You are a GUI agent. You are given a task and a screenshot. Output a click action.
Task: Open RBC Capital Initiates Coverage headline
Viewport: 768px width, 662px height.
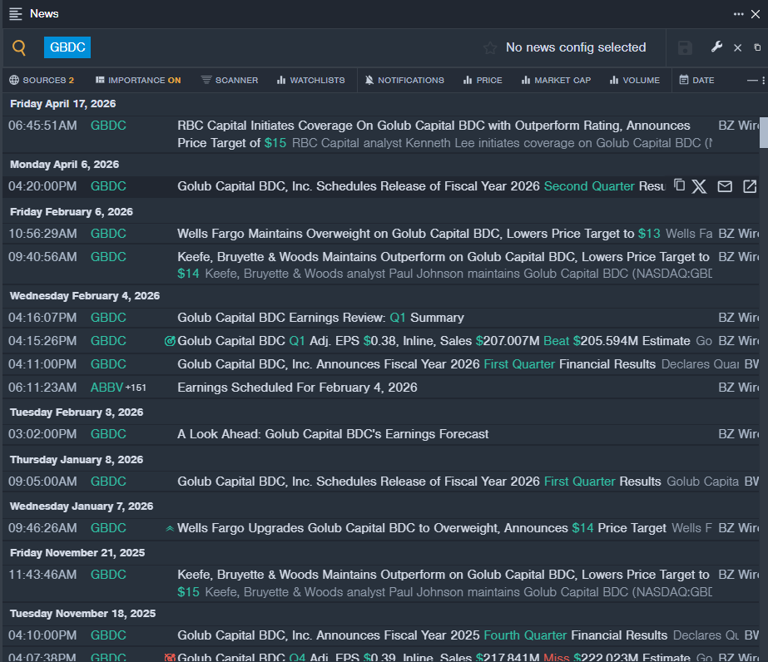tap(433, 126)
